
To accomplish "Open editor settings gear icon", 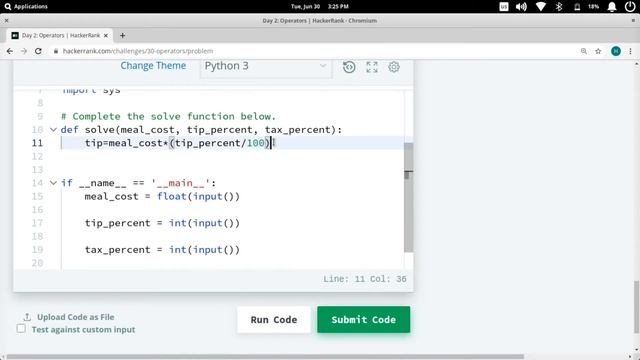I will [394, 67].
